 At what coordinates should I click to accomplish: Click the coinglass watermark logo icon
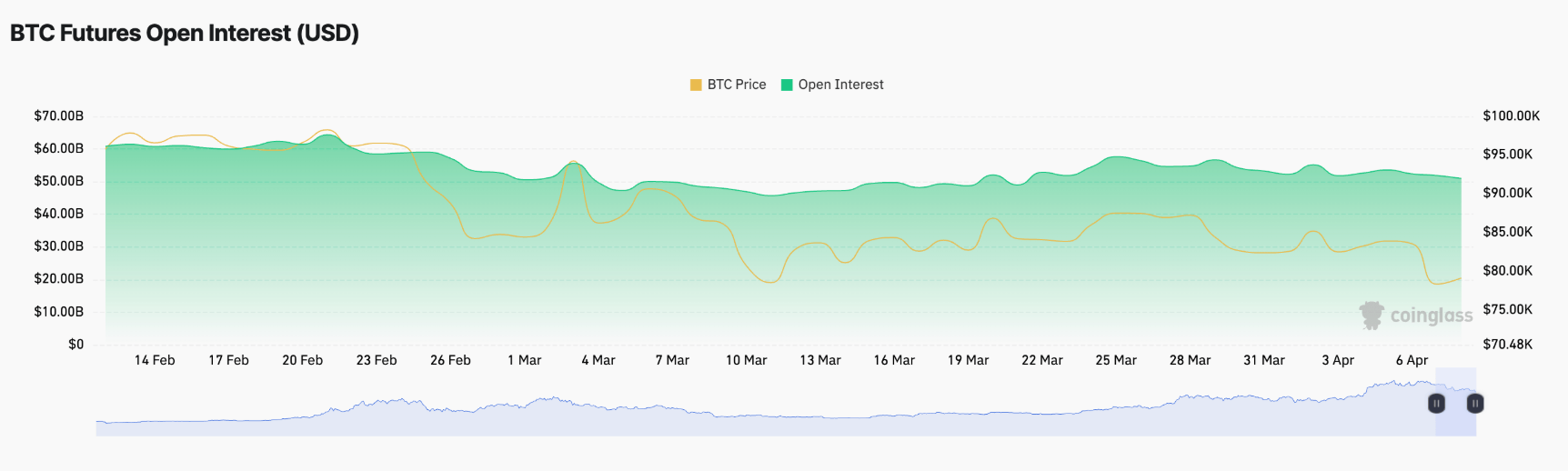pyautogui.click(x=1372, y=316)
